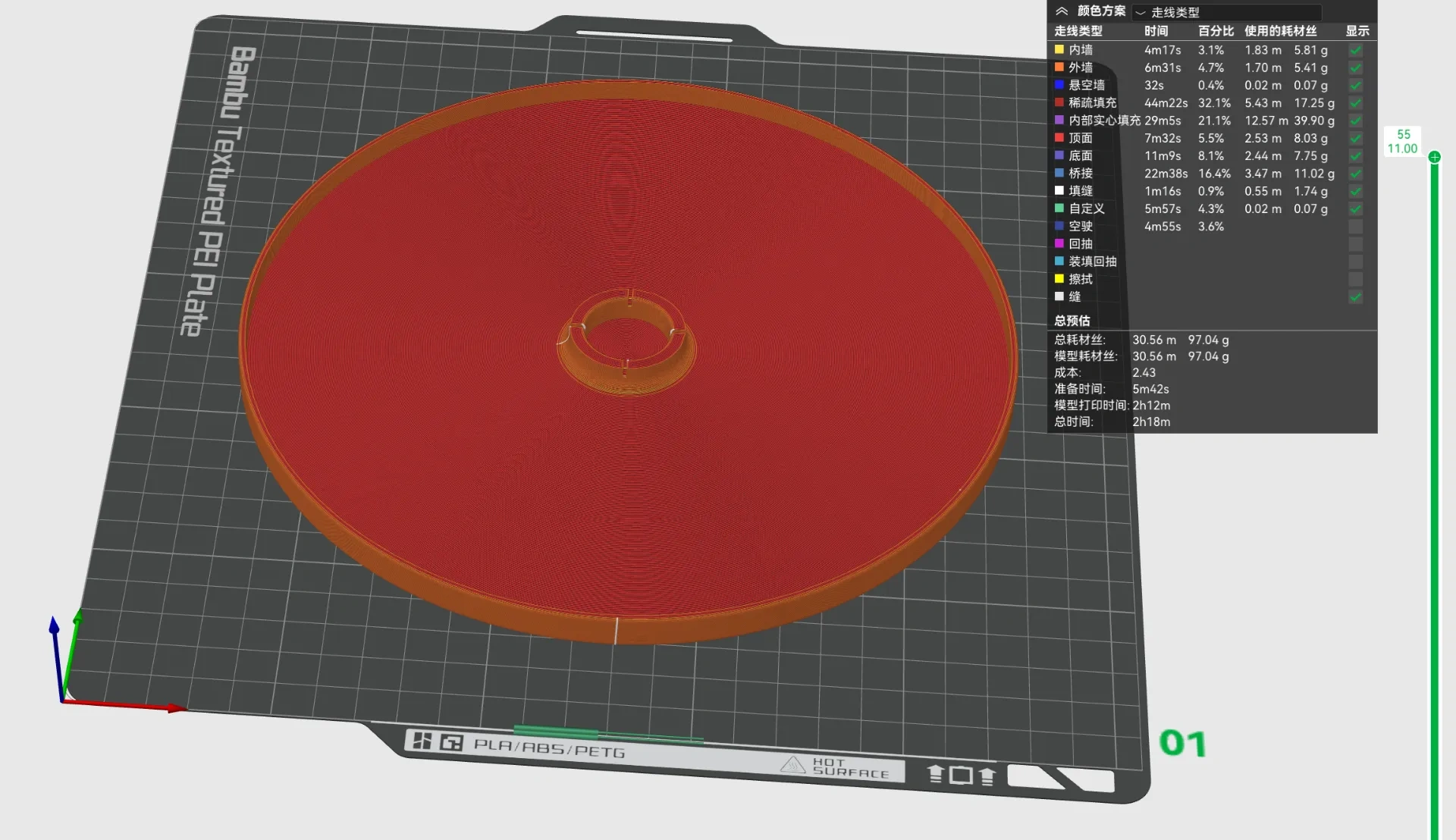Toggle the 缝 seam display checkbox
The height and width of the screenshot is (840, 1456).
(x=1356, y=297)
